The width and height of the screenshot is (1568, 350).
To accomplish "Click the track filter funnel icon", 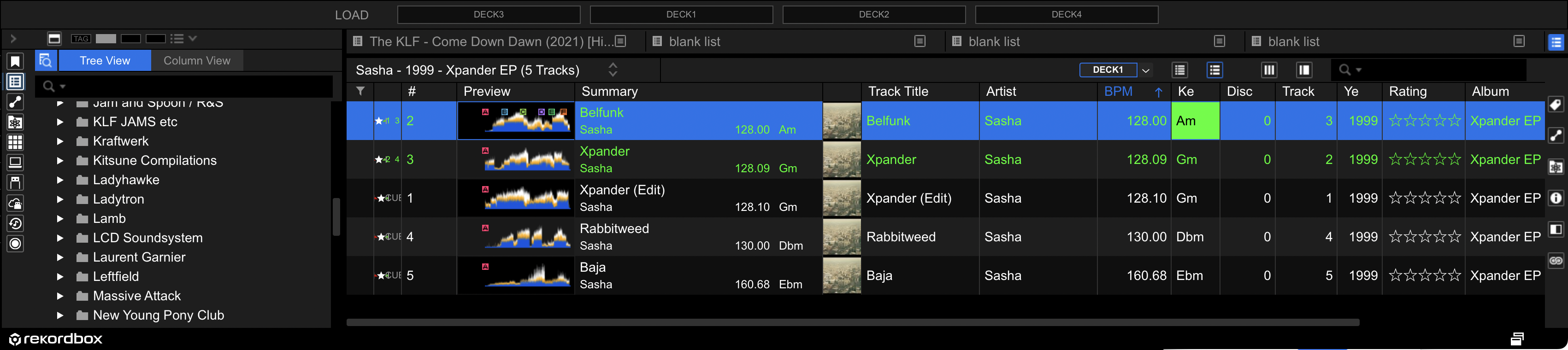I will click(x=360, y=91).
